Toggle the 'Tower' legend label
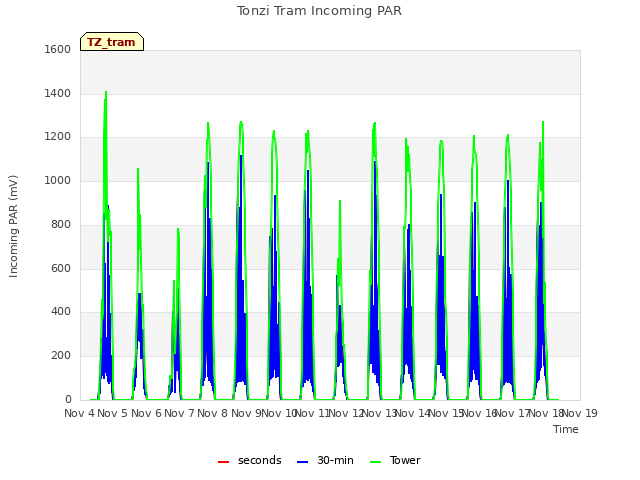The height and width of the screenshot is (480, 640). 405,460
